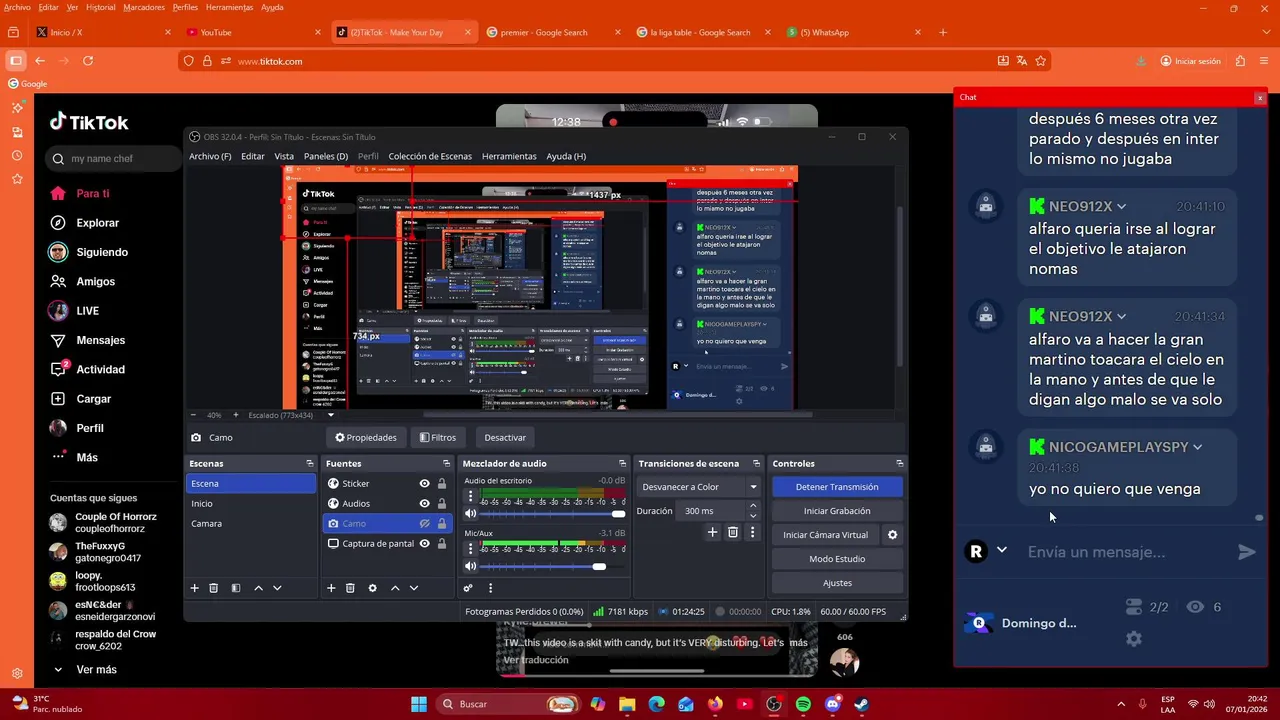Hide the Audios source with eye icon
The width and height of the screenshot is (1280, 720).
425,503
